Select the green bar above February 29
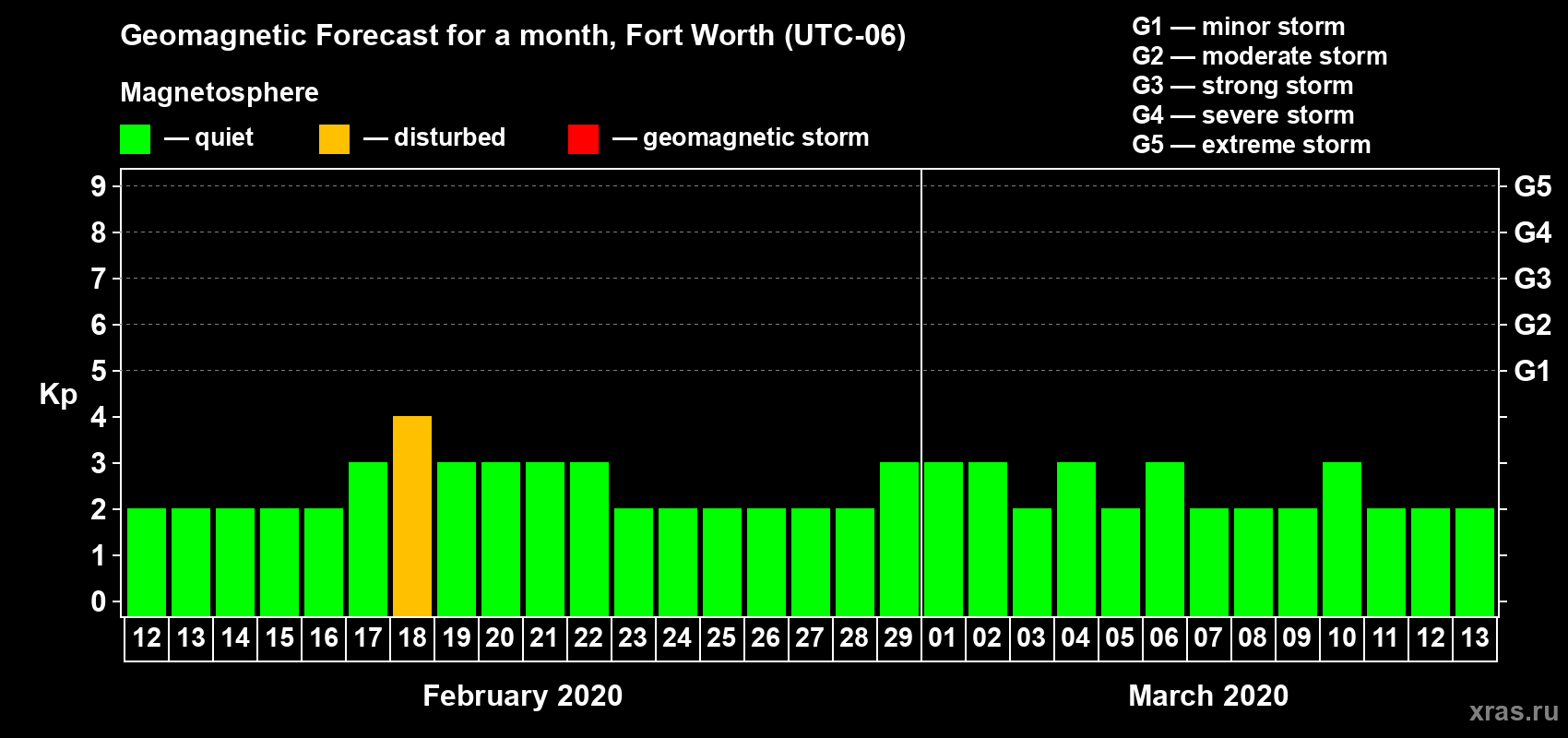The height and width of the screenshot is (738, 1568). coord(899,540)
